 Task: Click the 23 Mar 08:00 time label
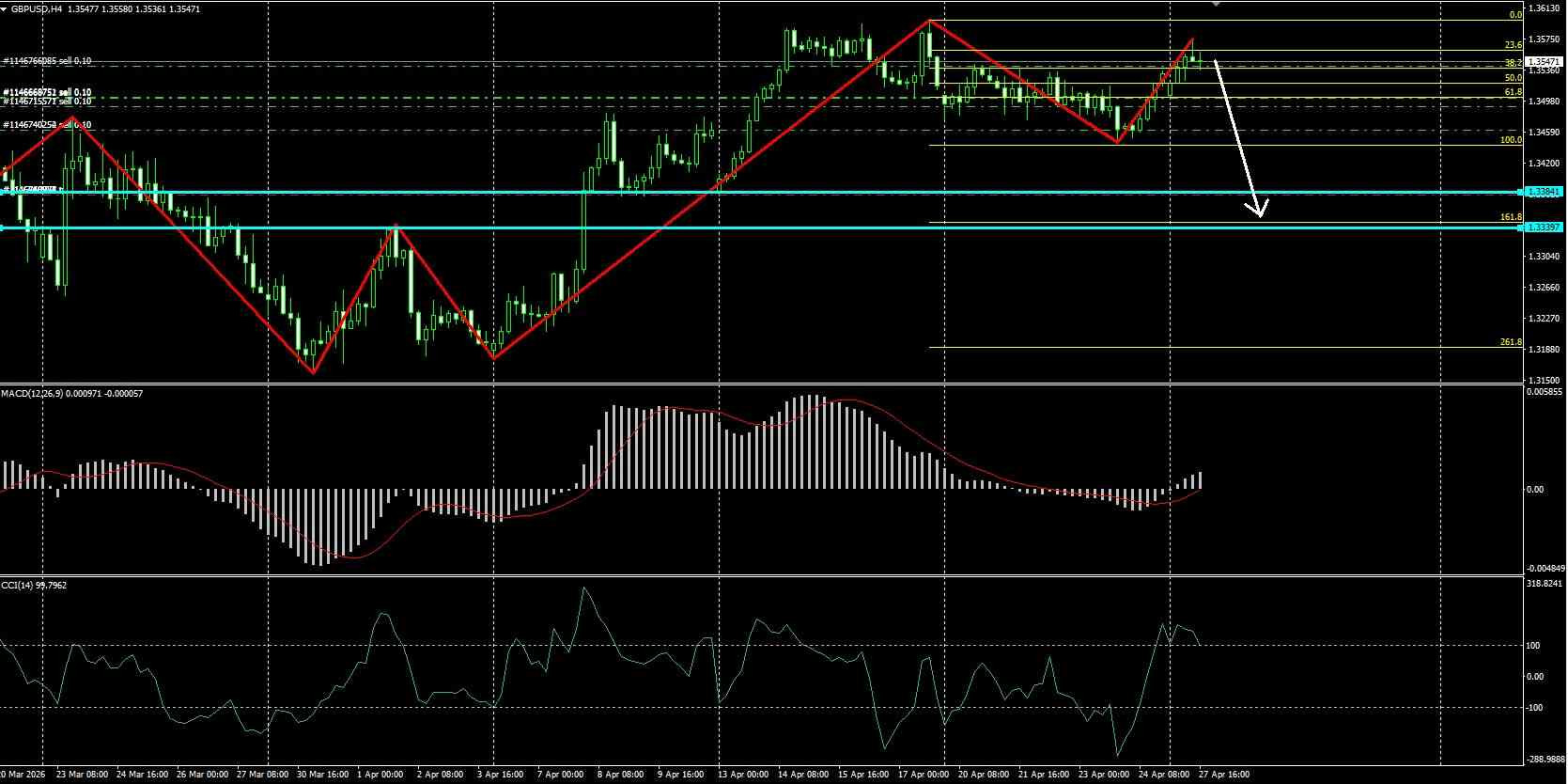82,775
